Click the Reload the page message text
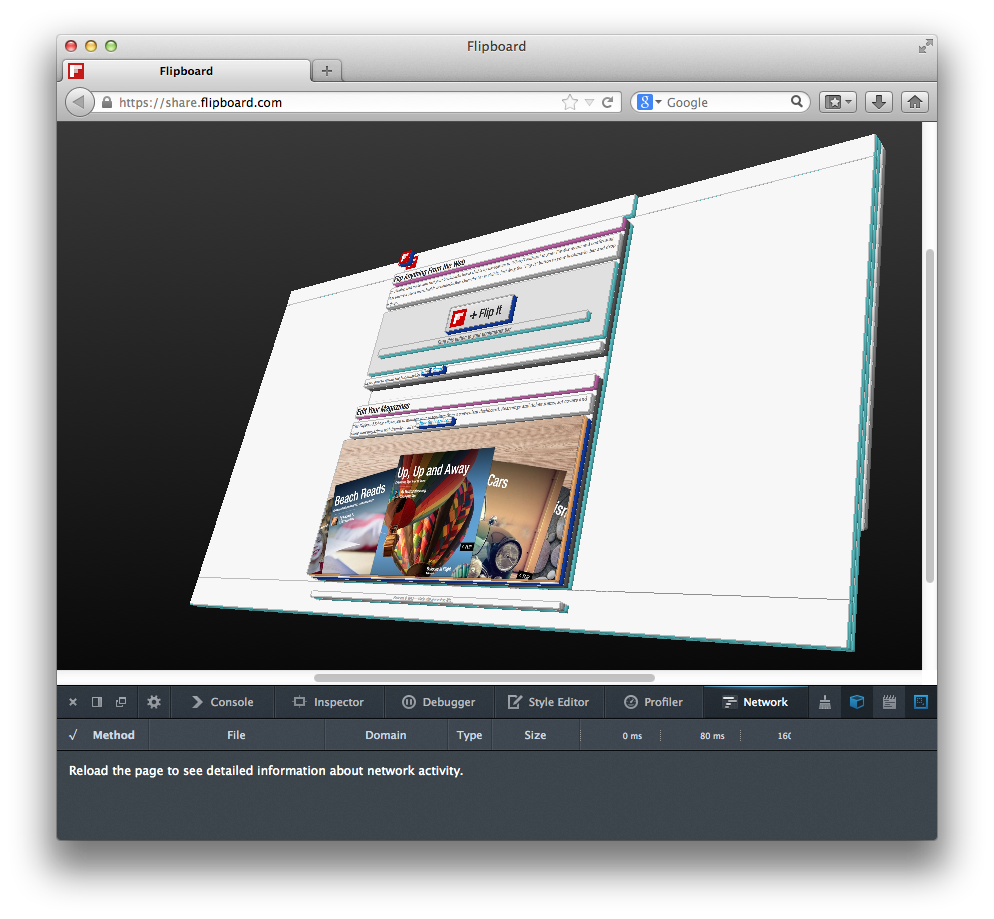 266,771
